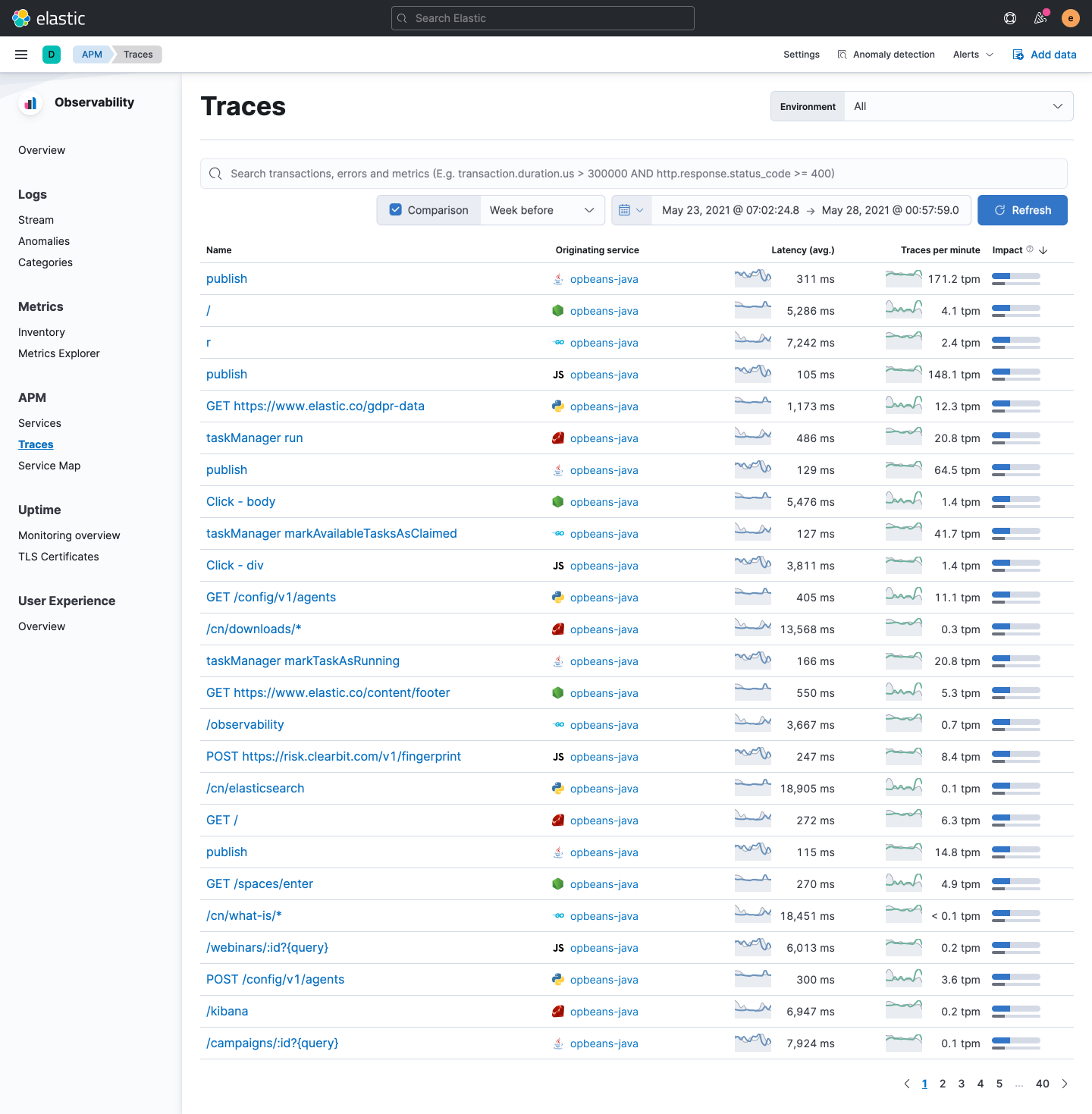
Task: Expand the Alerts dropdown chevron
Action: click(x=991, y=54)
